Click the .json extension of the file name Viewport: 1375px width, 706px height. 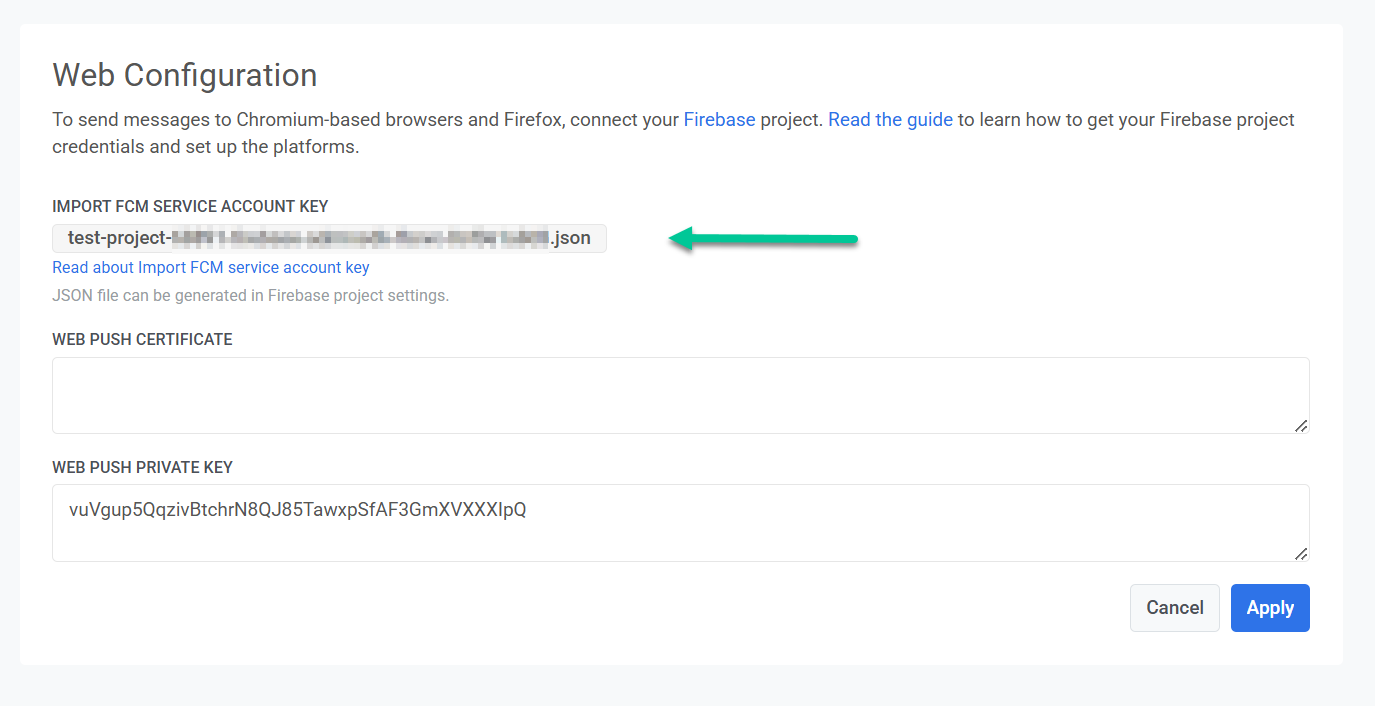(x=571, y=239)
